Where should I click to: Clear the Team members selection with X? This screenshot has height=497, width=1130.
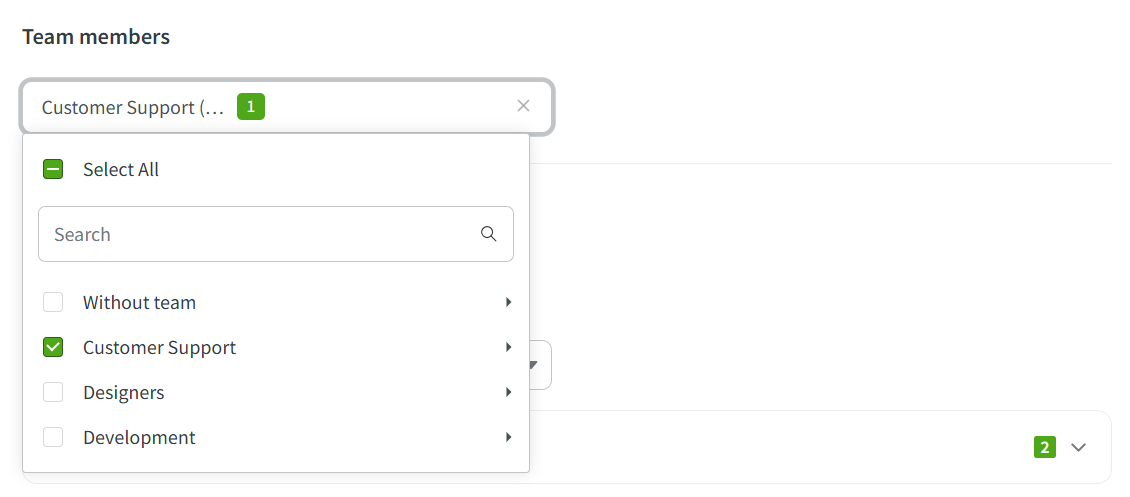pos(523,106)
